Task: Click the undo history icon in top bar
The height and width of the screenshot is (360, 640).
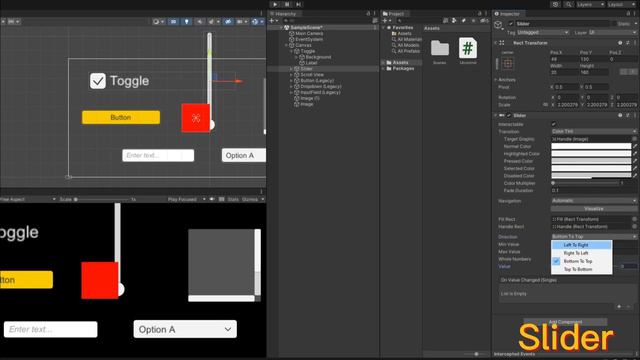Action: click(556, 4)
